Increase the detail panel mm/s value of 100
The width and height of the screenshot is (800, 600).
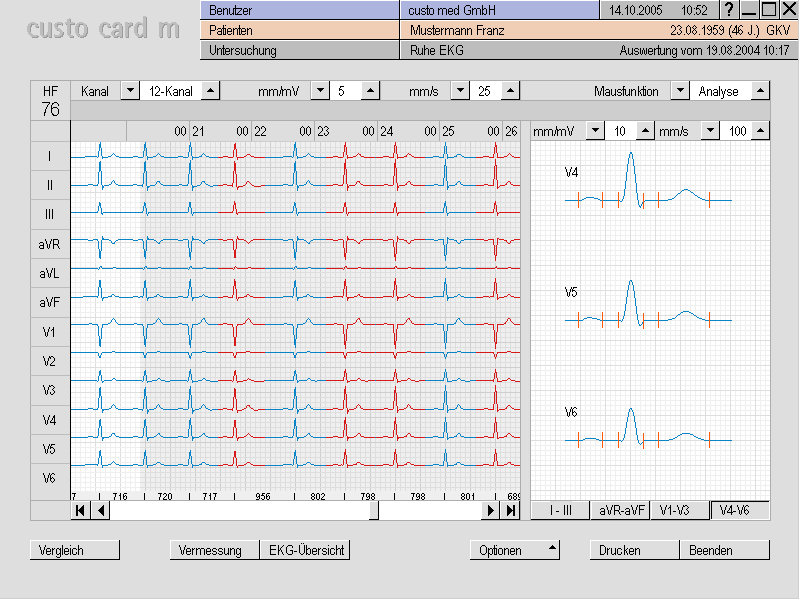coord(761,131)
